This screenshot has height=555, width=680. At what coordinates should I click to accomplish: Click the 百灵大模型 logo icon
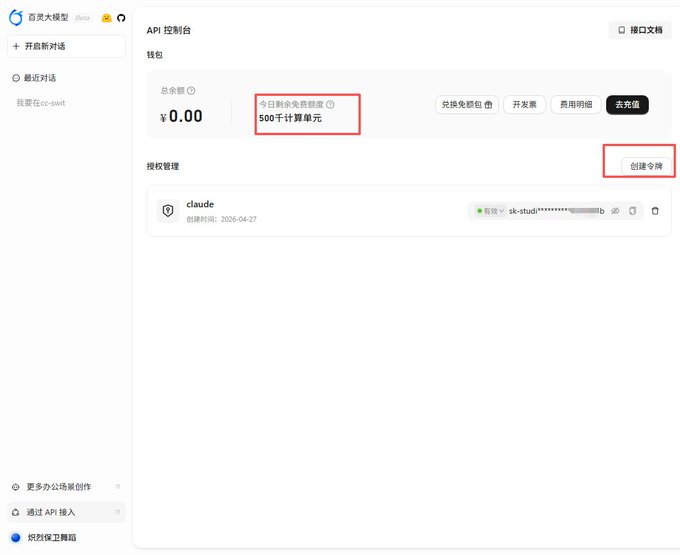16,17
